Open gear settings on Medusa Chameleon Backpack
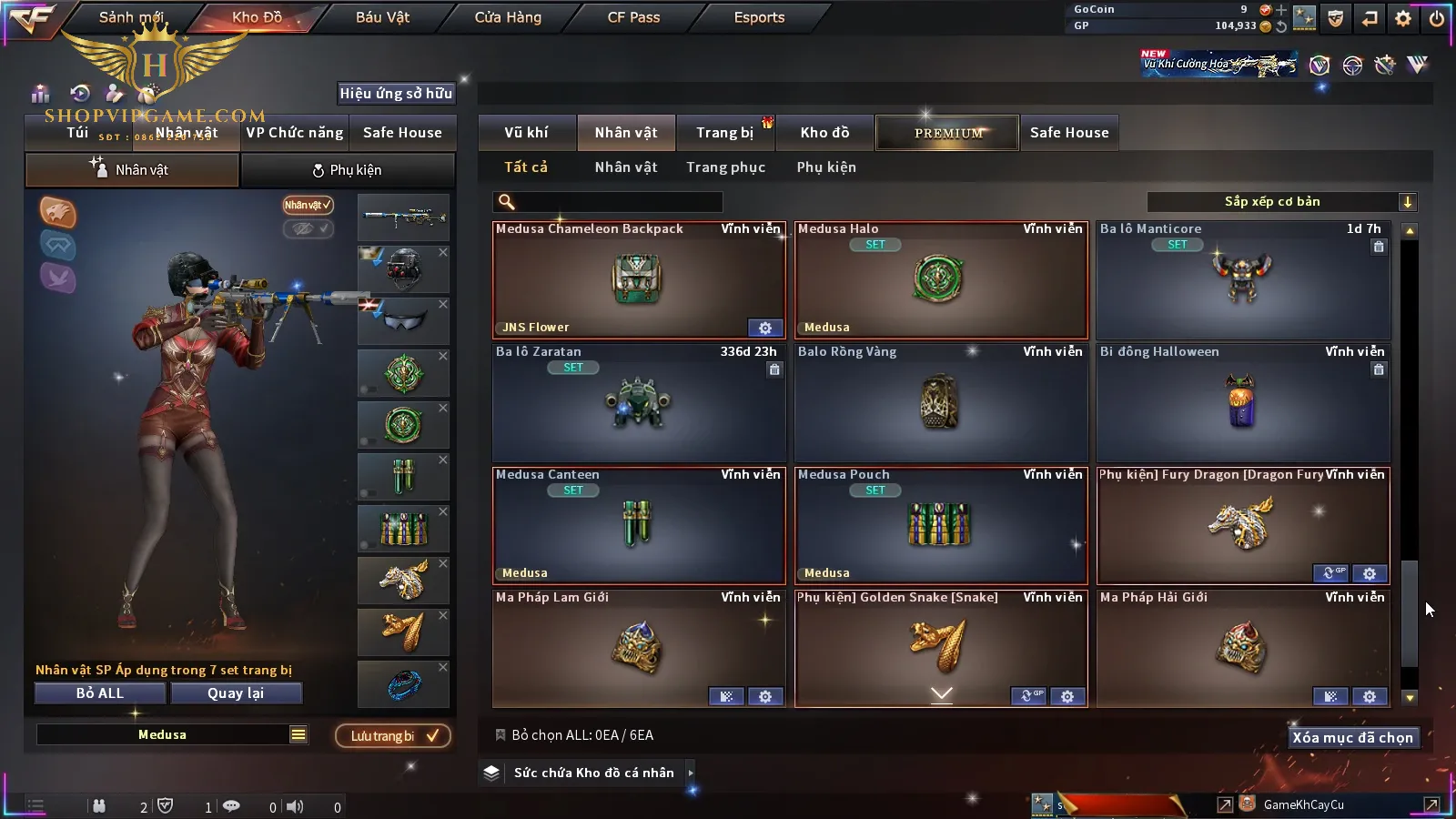This screenshot has height=819, width=1456. pos(765,328)
